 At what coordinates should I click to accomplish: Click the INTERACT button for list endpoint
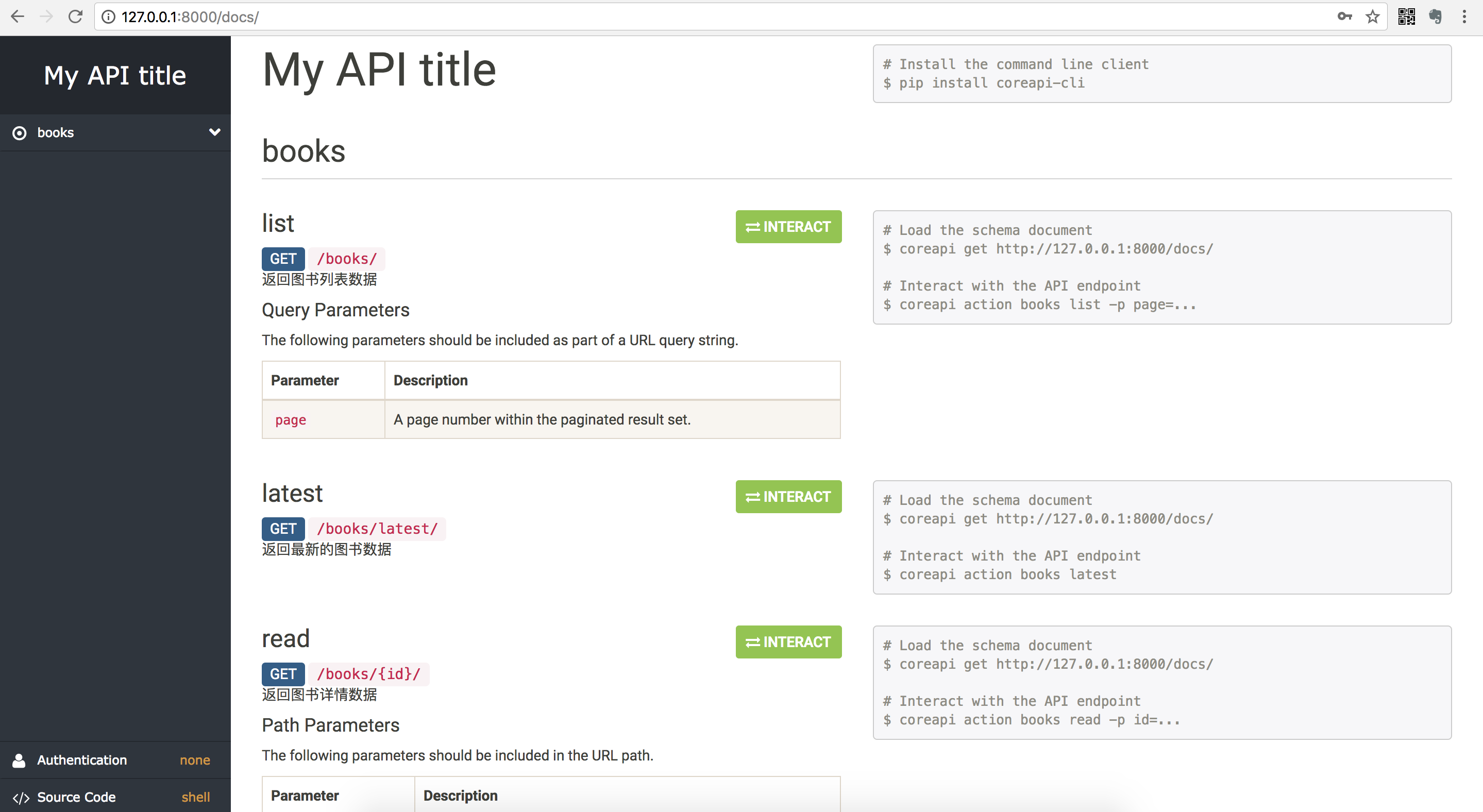click(790, 227)
